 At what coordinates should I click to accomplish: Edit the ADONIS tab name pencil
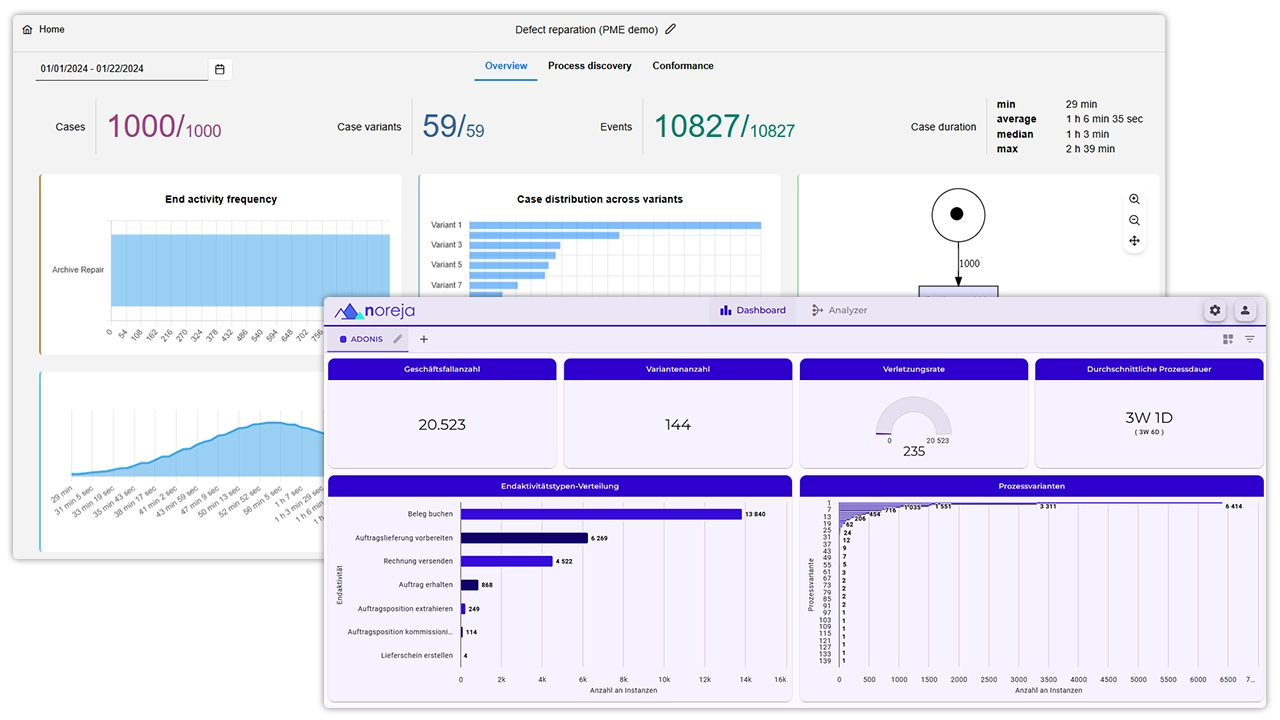pos(398,339)
